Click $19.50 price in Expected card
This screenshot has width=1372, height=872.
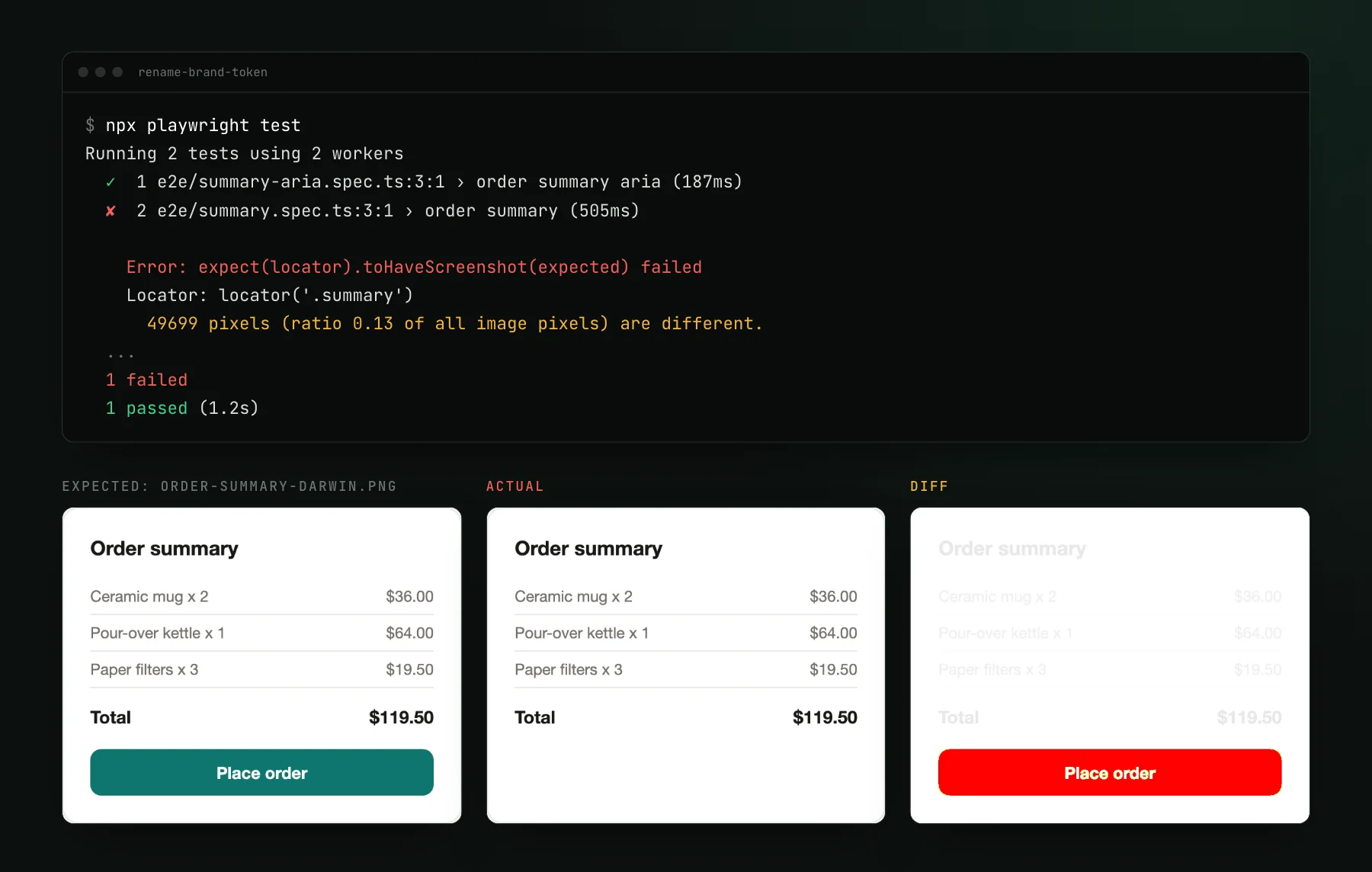(409, 670)
